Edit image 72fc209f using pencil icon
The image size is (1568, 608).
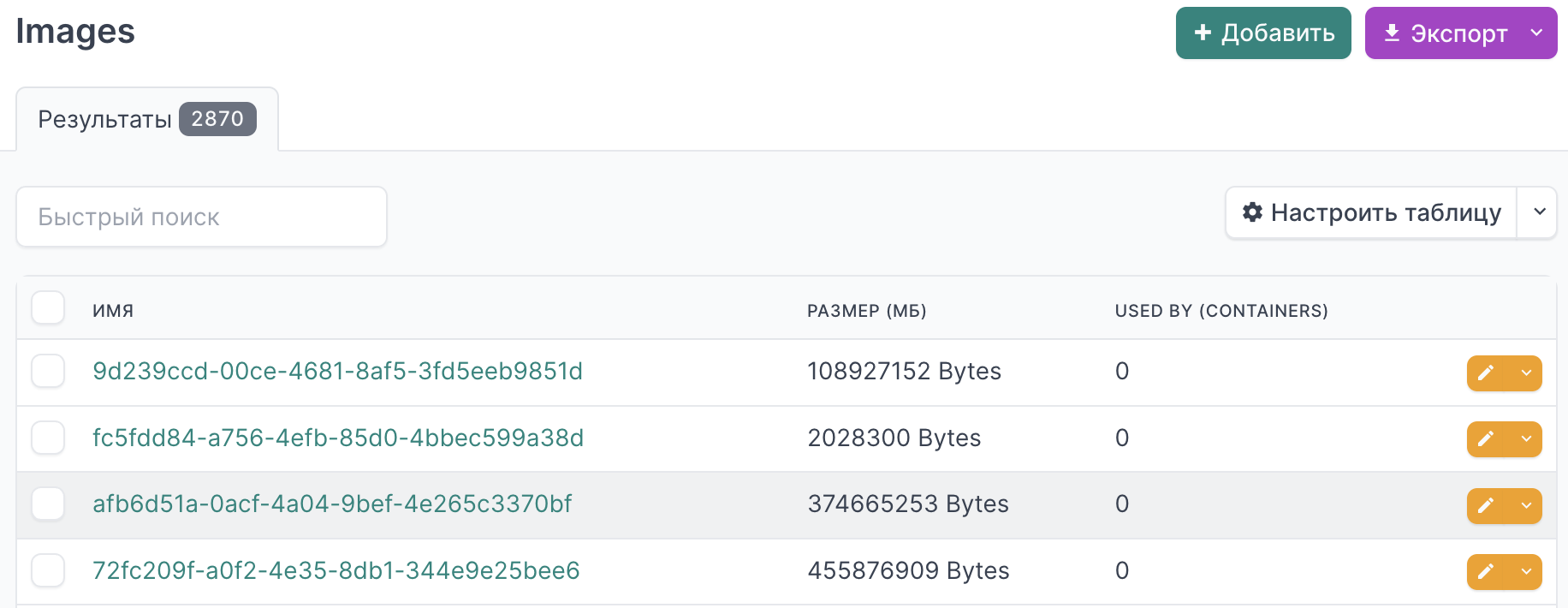coord(1486,571)
